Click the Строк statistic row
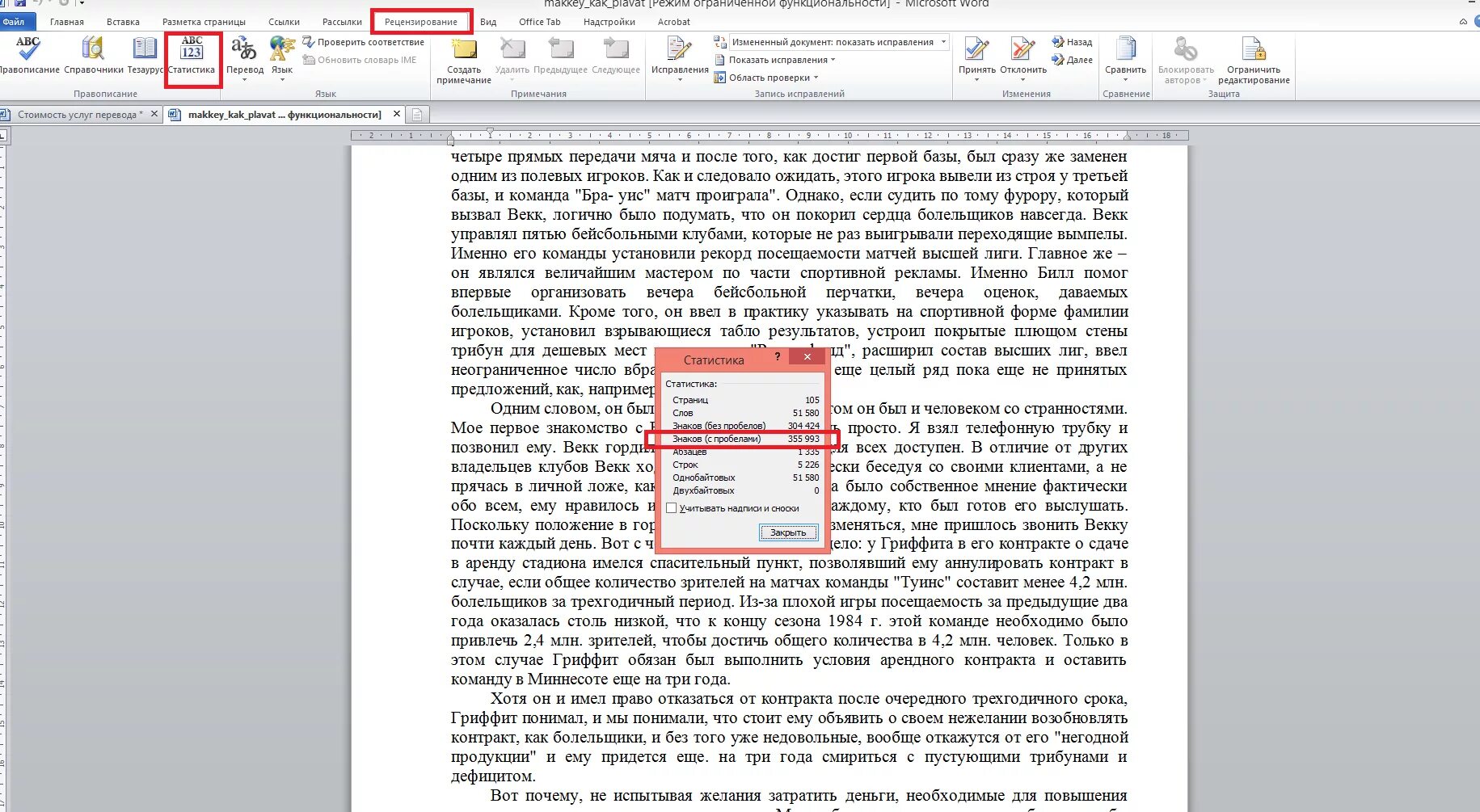Image resolution: width=1480 pixels, height=812 pixels. tap(745, 465)
